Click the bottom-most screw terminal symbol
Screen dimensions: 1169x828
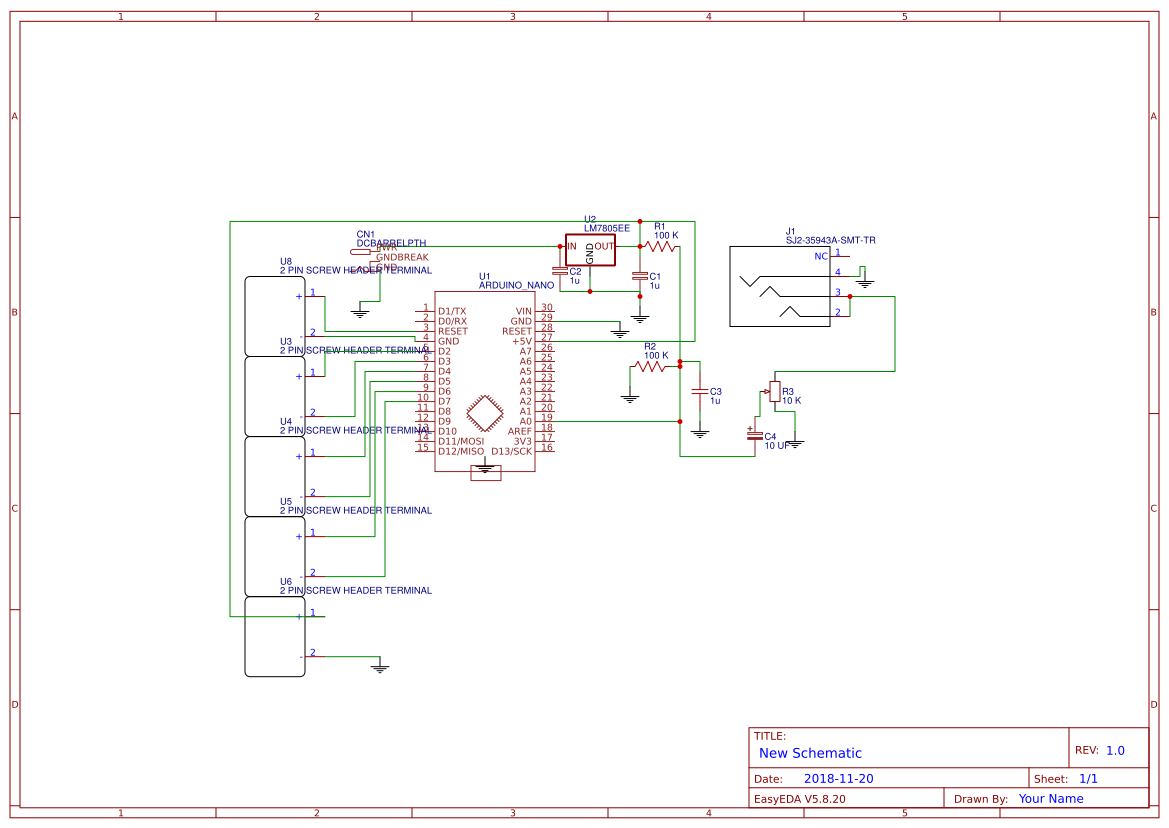coord(273,638)
